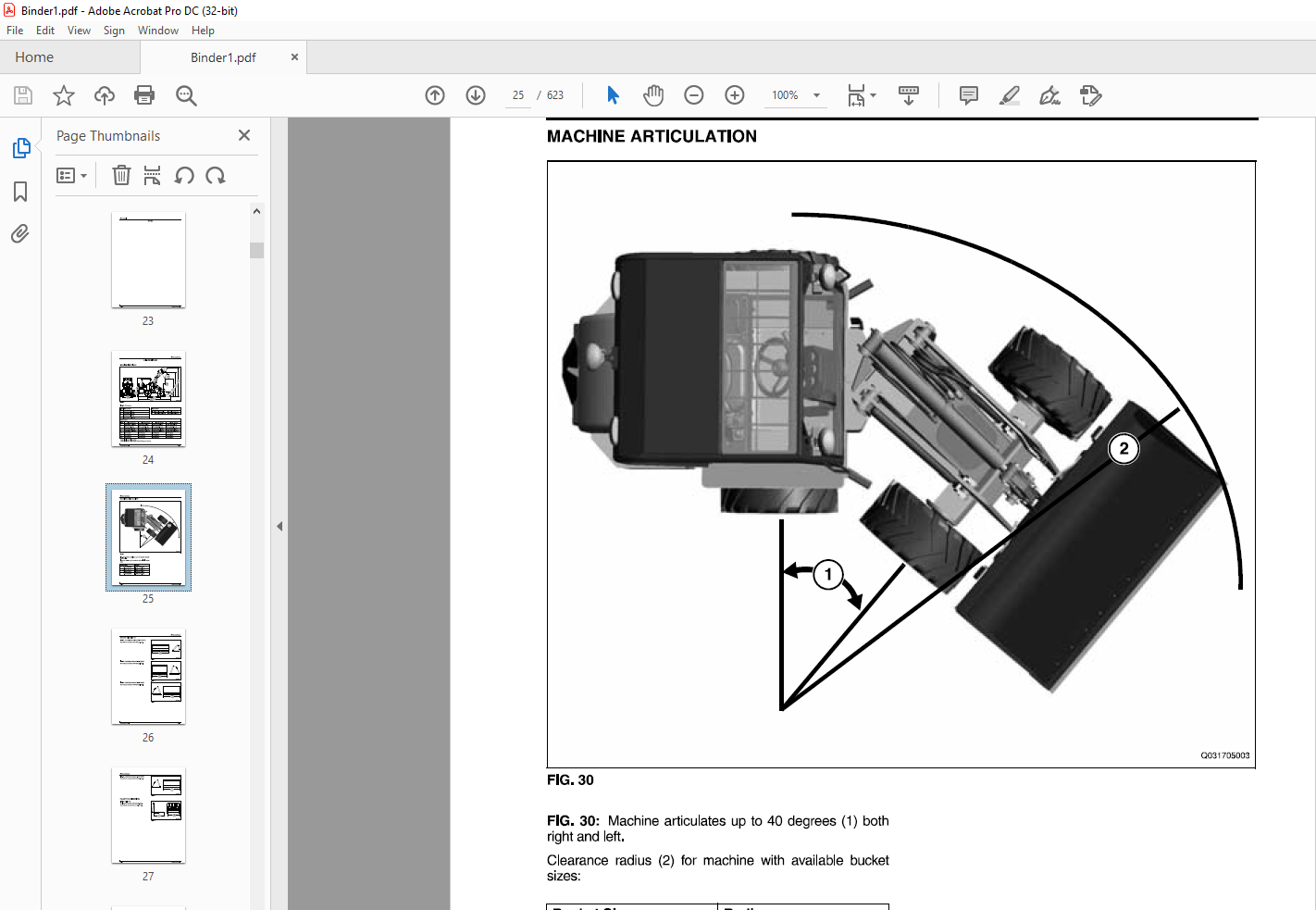
Task: Open the Find text search tool
Action: click(186, 95)
